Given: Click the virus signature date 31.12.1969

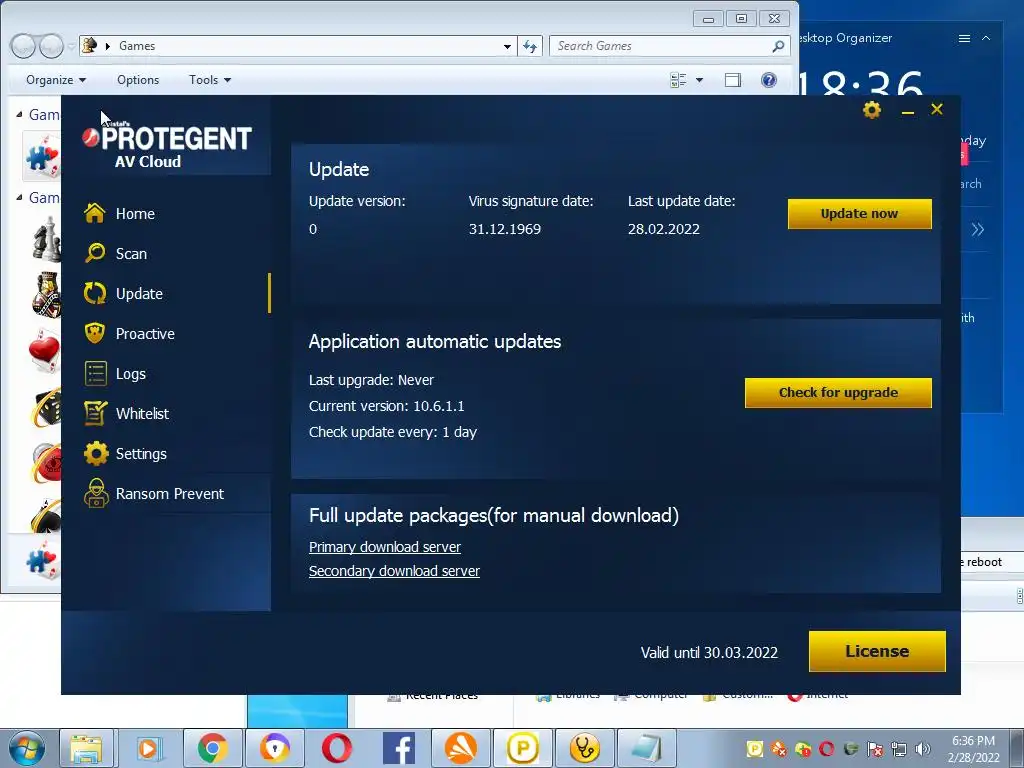Looking at the screenshot, I should click(505, 229).
